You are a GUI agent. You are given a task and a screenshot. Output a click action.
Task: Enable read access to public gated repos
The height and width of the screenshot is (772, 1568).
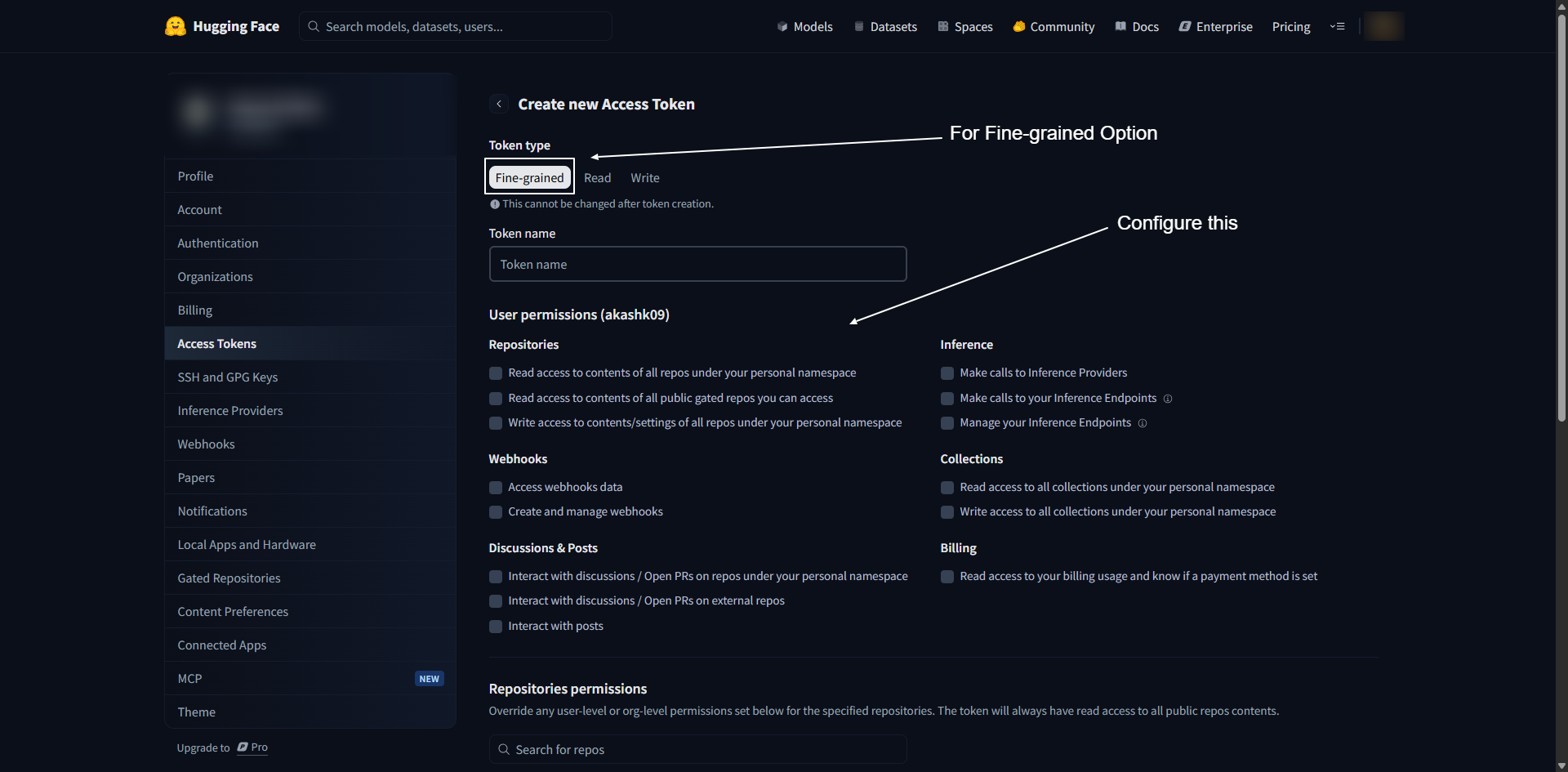click(496, 399)
